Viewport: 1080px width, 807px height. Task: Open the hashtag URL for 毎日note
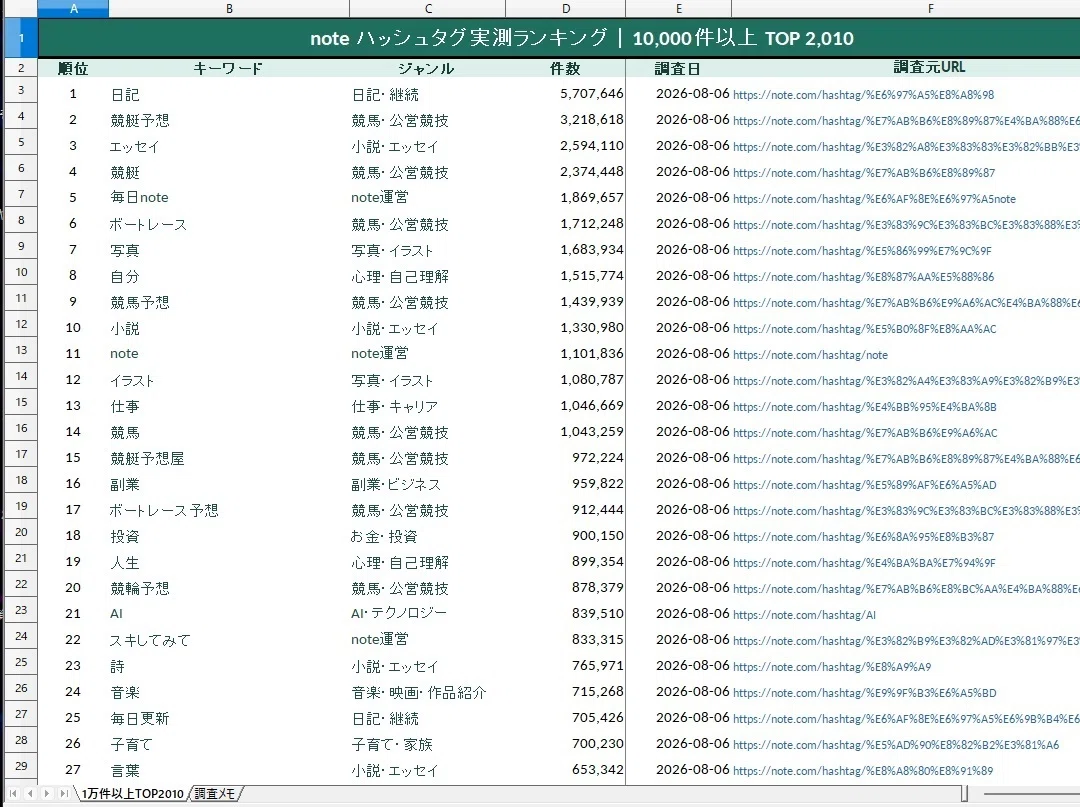874,199
